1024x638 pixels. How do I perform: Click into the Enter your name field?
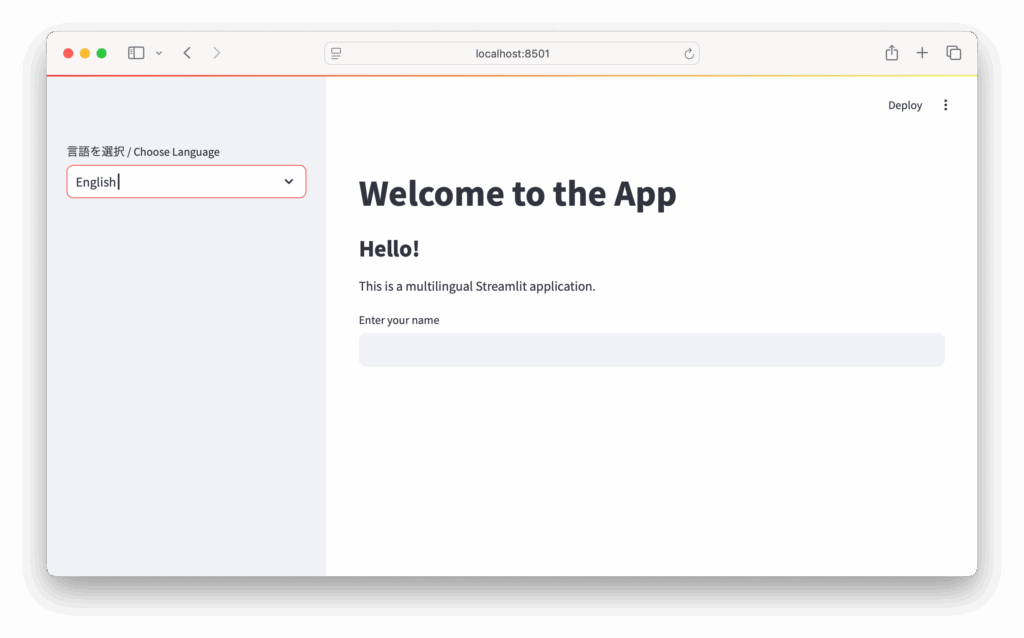651,350
